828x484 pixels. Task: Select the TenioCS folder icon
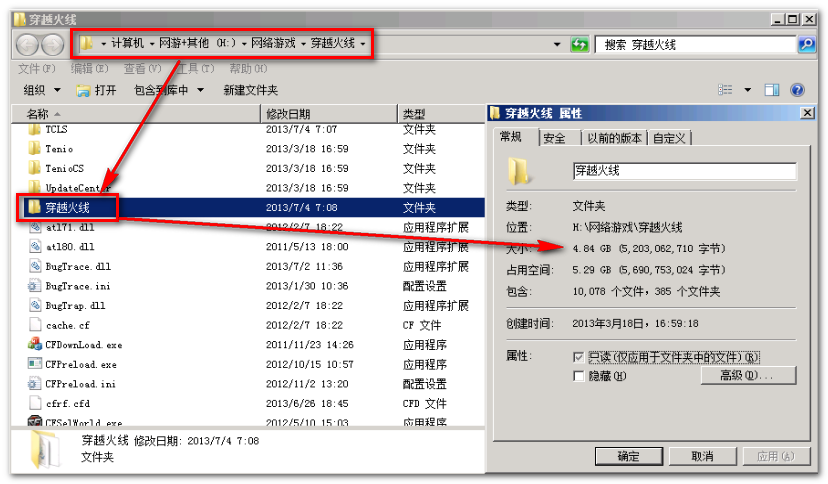(34, 168)
